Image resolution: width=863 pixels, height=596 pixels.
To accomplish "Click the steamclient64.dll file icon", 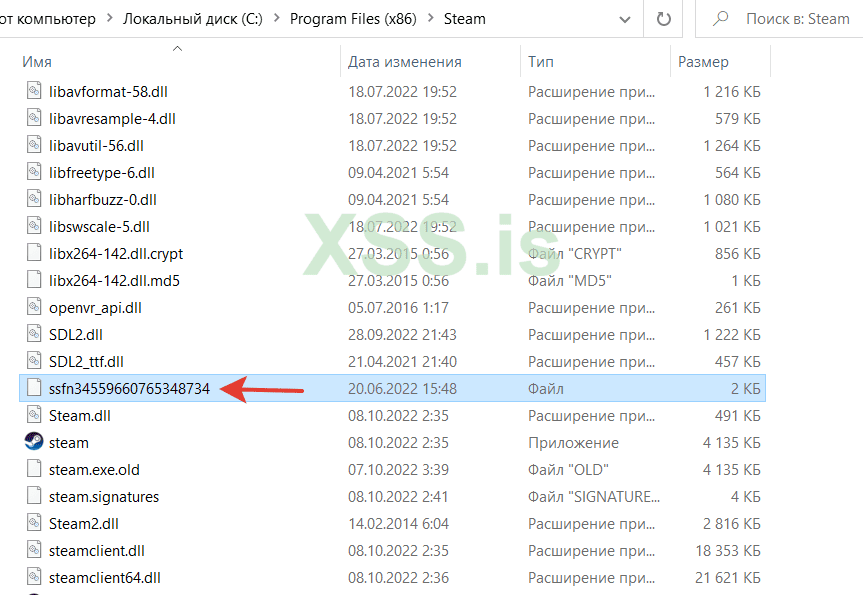I will coord(34,576).
